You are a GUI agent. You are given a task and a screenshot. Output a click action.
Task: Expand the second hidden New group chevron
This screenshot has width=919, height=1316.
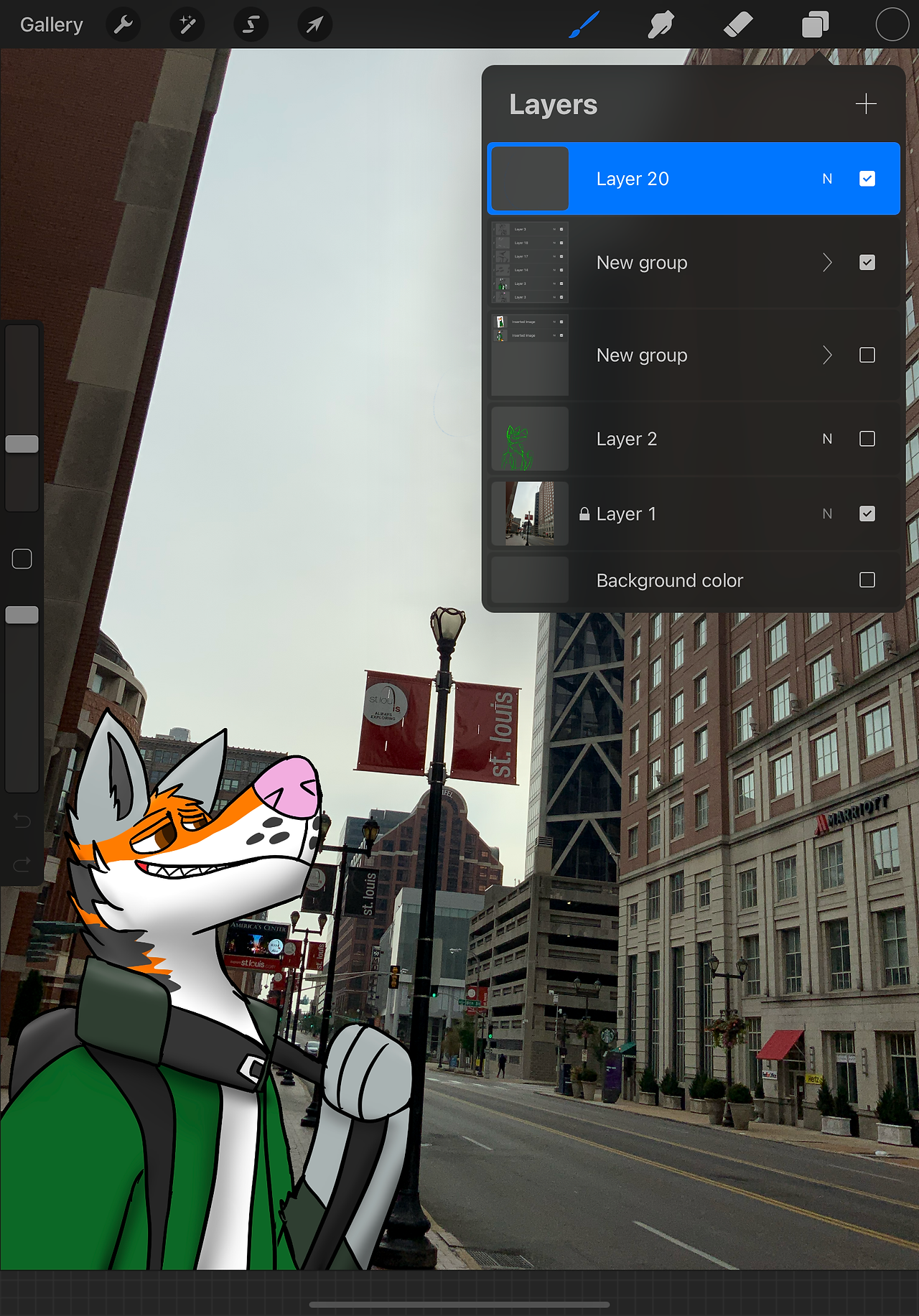click(x=827, y=355)
